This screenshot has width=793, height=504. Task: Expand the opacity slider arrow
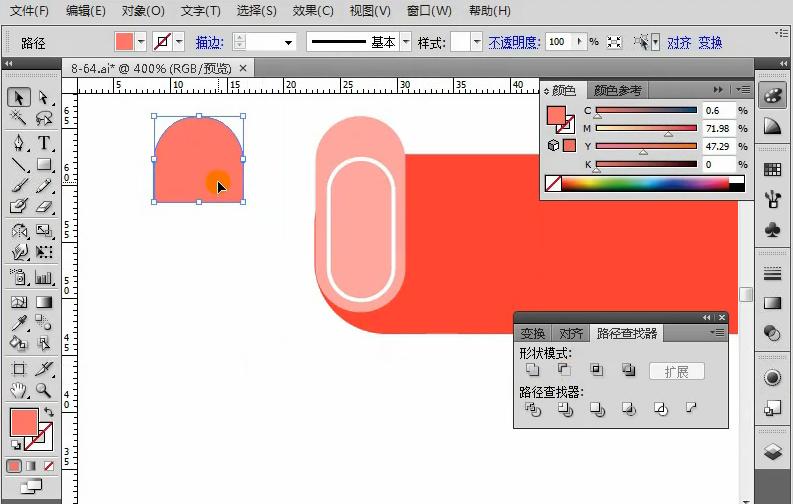[x=580, y=42]
